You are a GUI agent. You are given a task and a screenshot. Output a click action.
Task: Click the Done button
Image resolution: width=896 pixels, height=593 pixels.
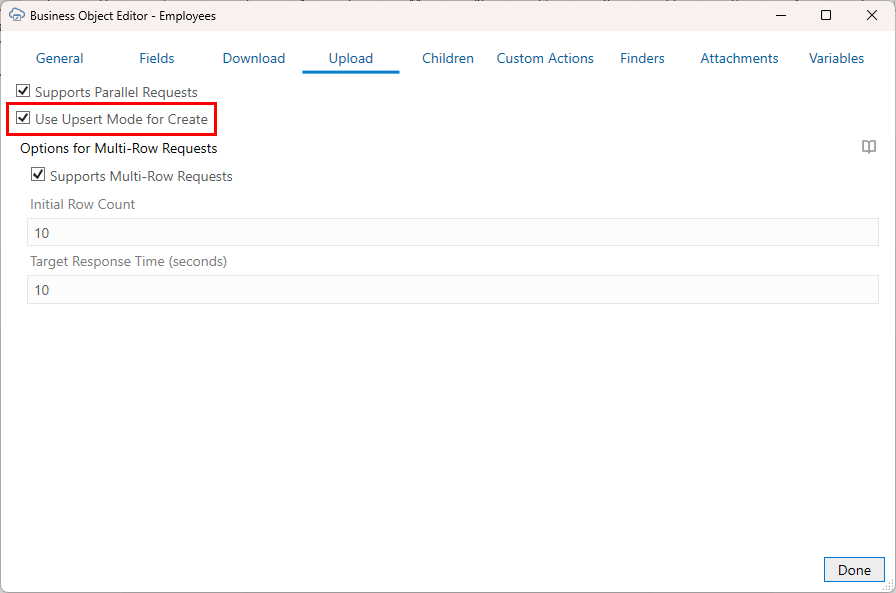point(854,569)
